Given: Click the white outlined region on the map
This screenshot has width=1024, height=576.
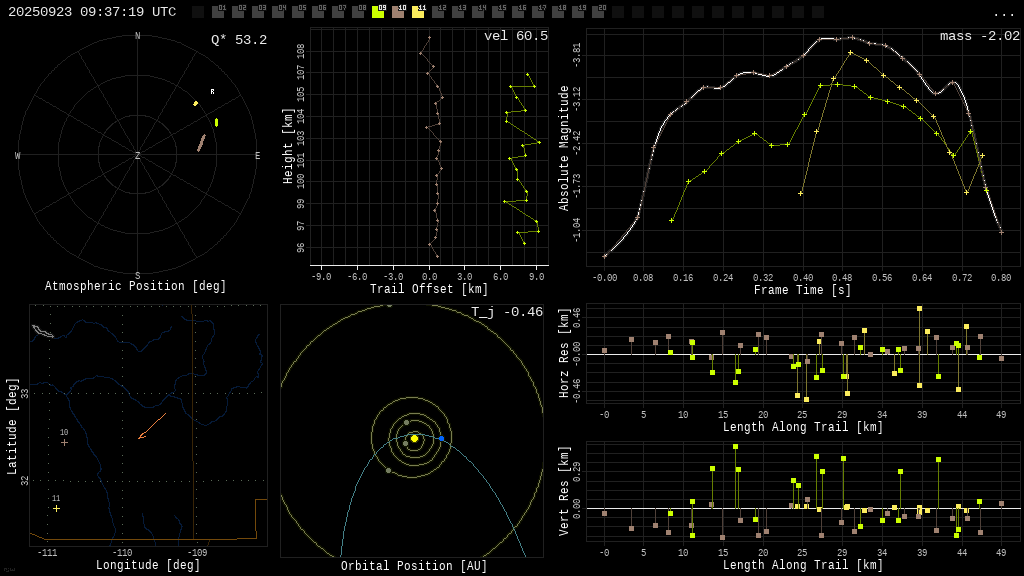Looking at the screenshot, I should [x=42, y=331].
